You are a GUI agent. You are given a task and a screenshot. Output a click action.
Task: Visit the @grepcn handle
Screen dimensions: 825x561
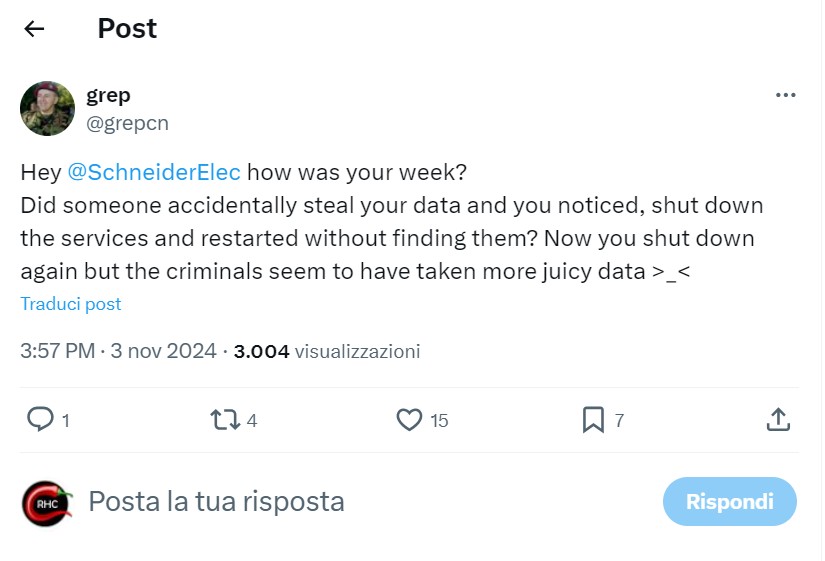coord(127,123)
